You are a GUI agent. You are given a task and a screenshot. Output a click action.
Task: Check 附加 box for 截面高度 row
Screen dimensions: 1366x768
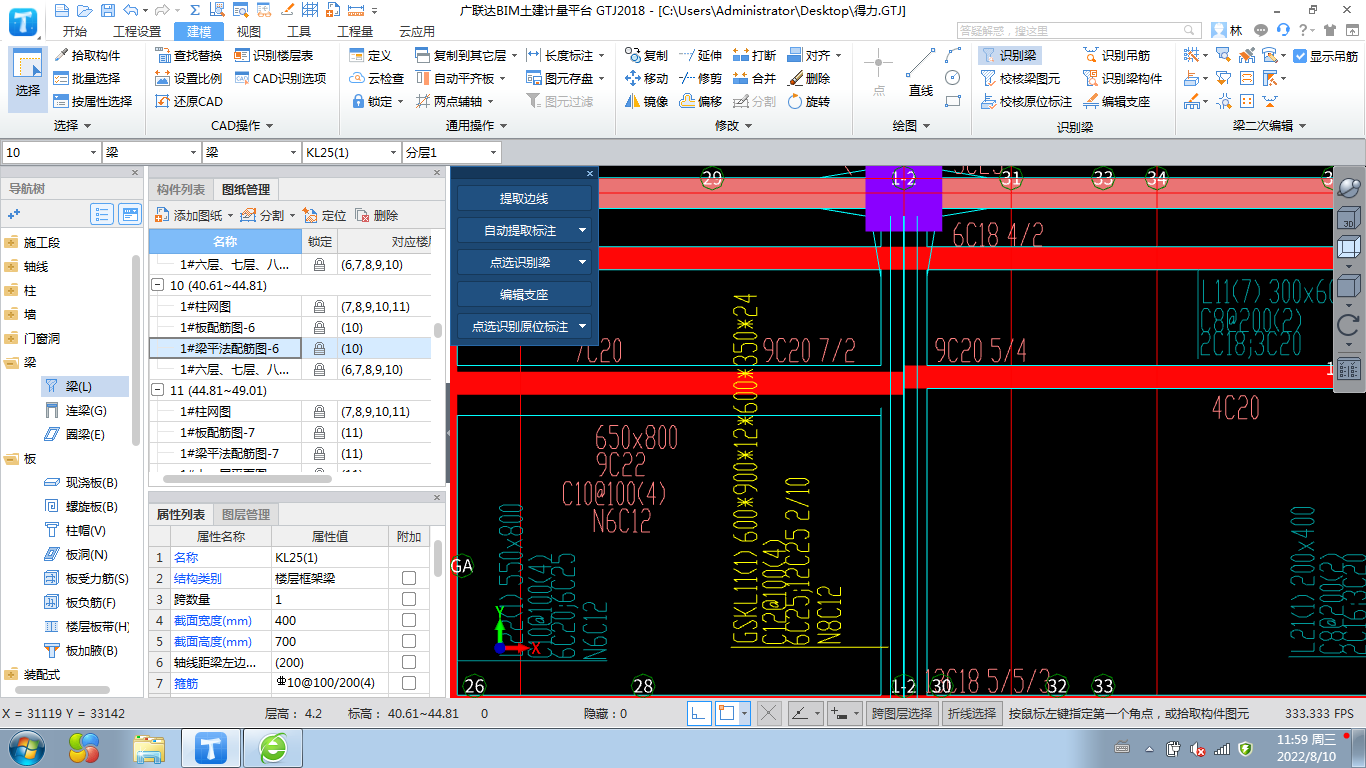point(409,641)
